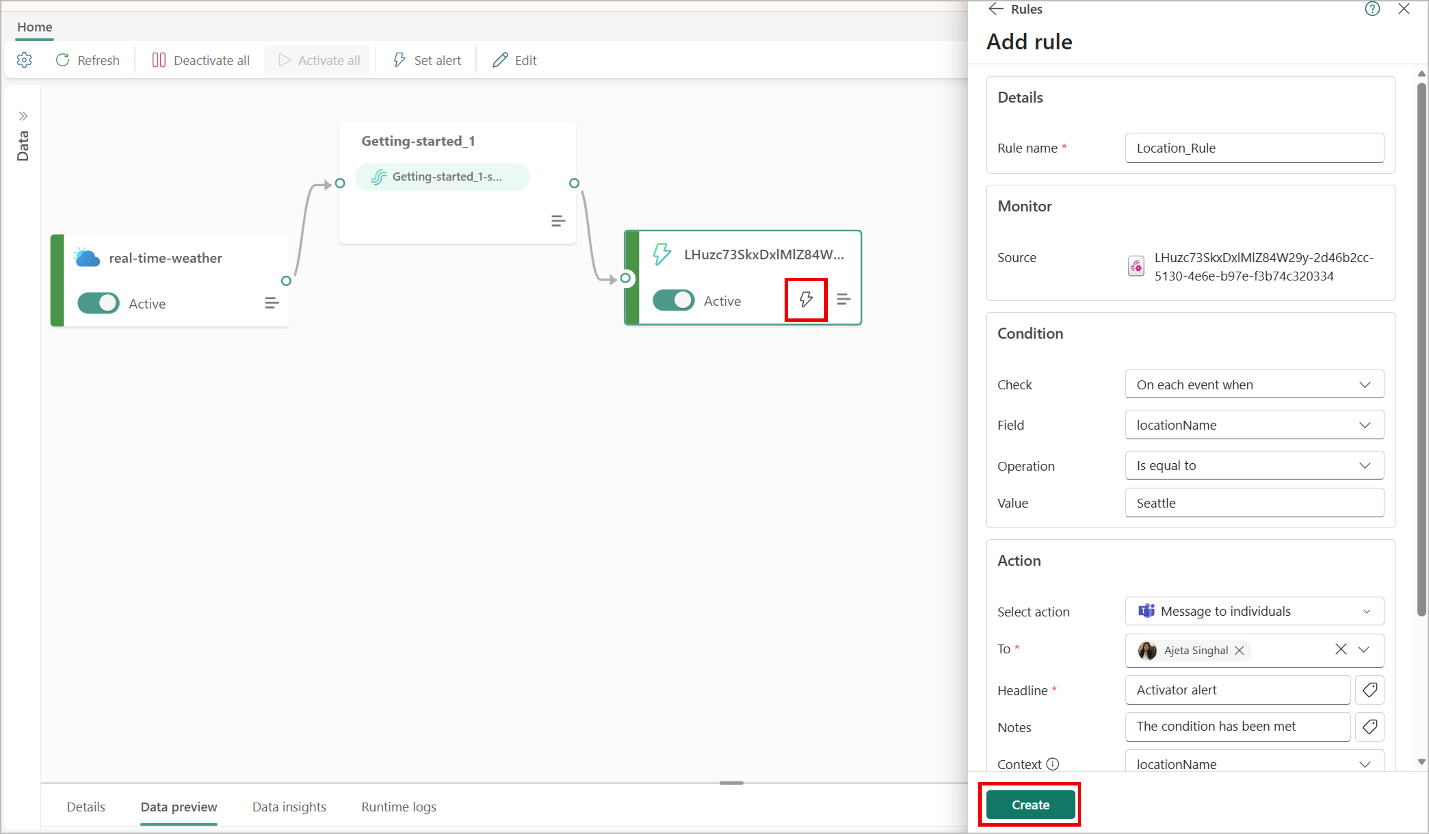Open the hamburger menu on real-time-weather node
1429x834 pixels.
point(271,302)
